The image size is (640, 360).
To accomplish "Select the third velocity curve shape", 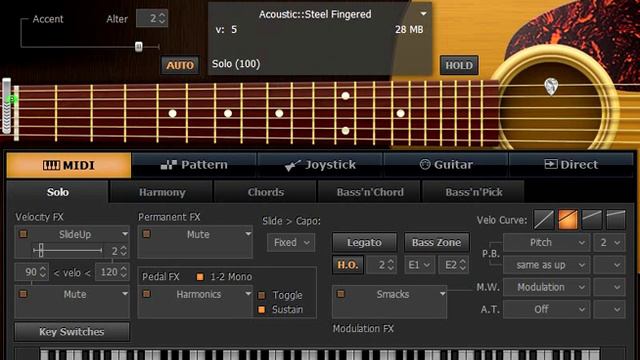I will [x=592, y=220].
